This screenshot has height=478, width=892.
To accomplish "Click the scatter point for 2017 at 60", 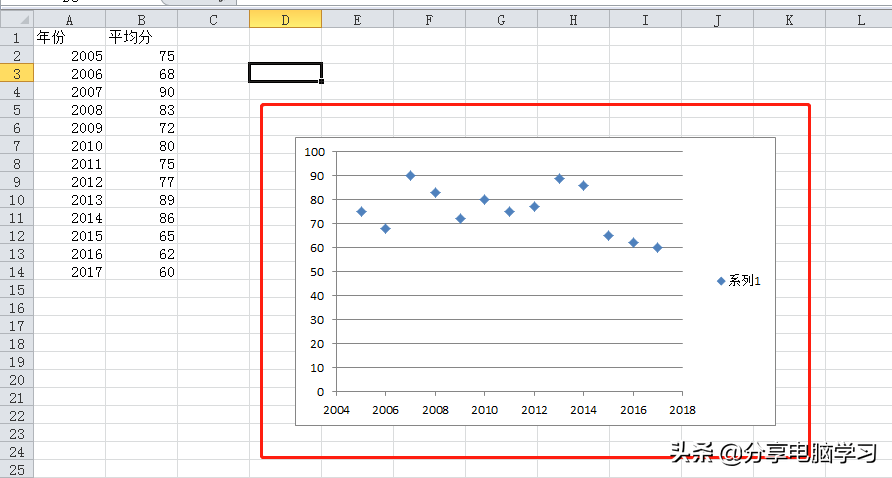I will [x=657, y=248].
